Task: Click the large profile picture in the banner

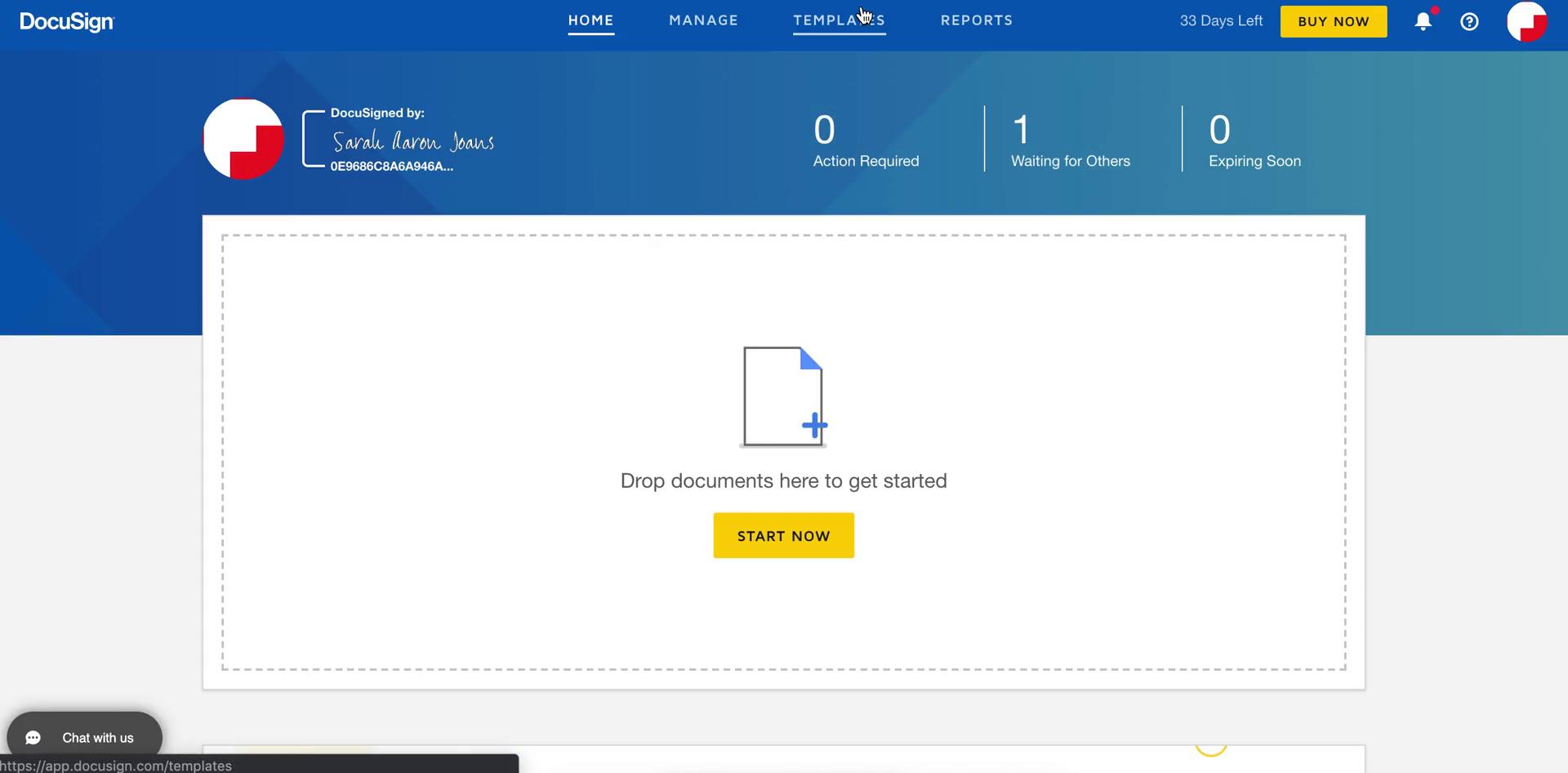Action: (x=243, y=139)
